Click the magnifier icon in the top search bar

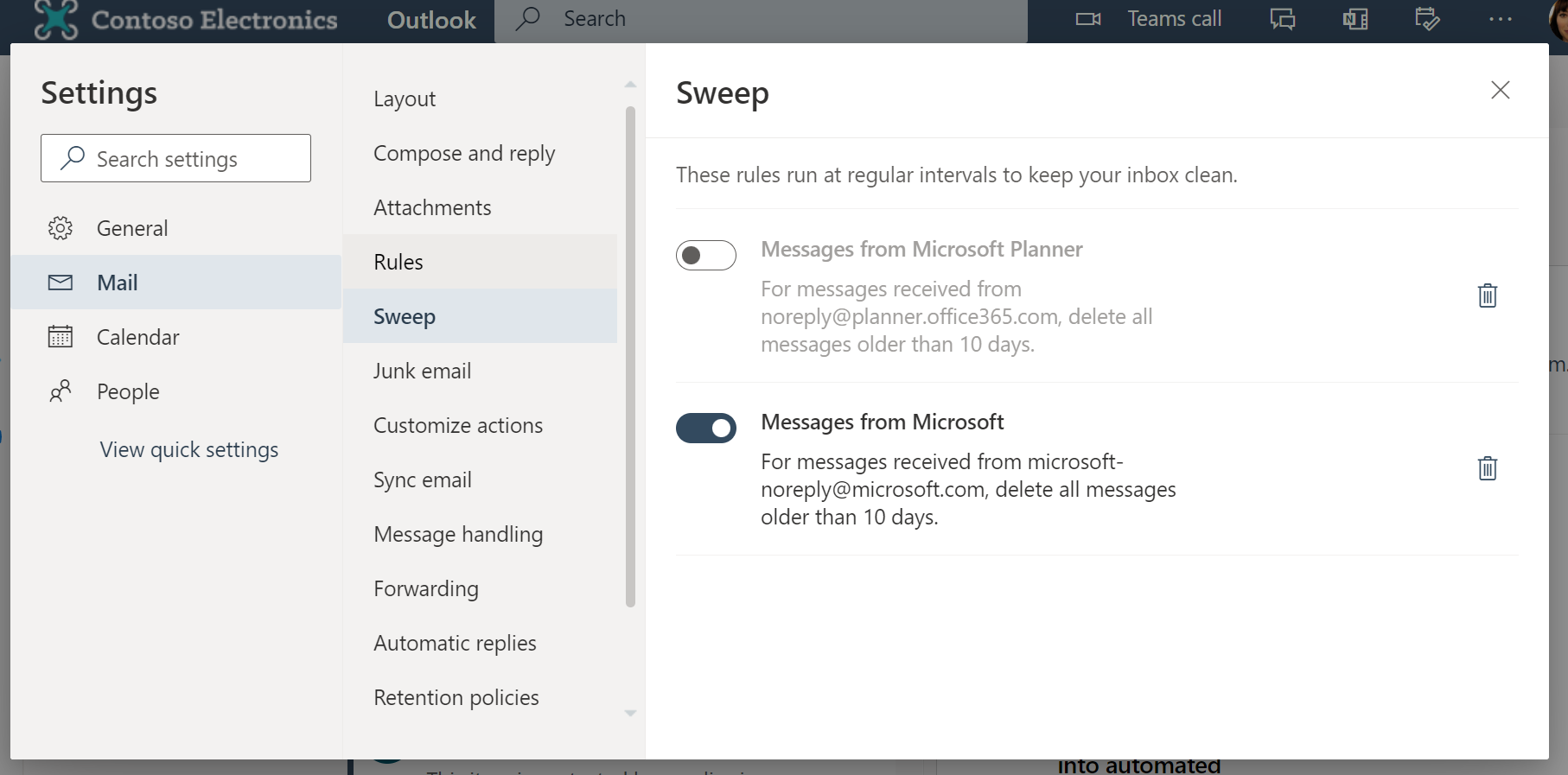[528, 19]
